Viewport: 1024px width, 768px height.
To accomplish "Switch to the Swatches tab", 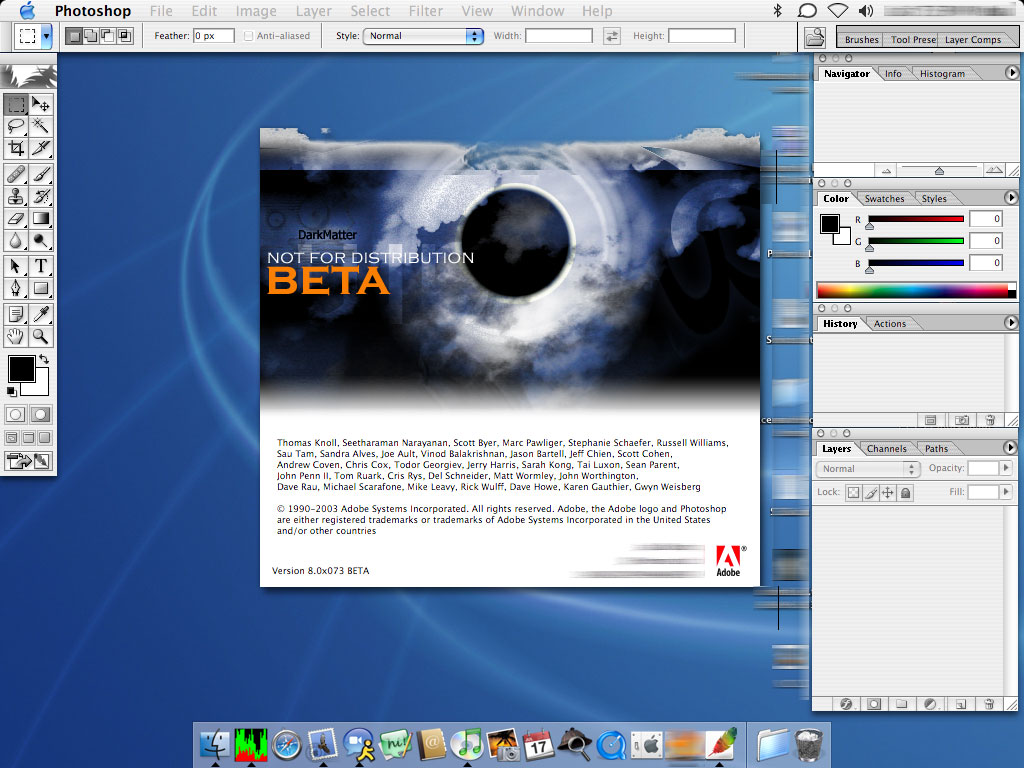I will click(x=884, y=199).
